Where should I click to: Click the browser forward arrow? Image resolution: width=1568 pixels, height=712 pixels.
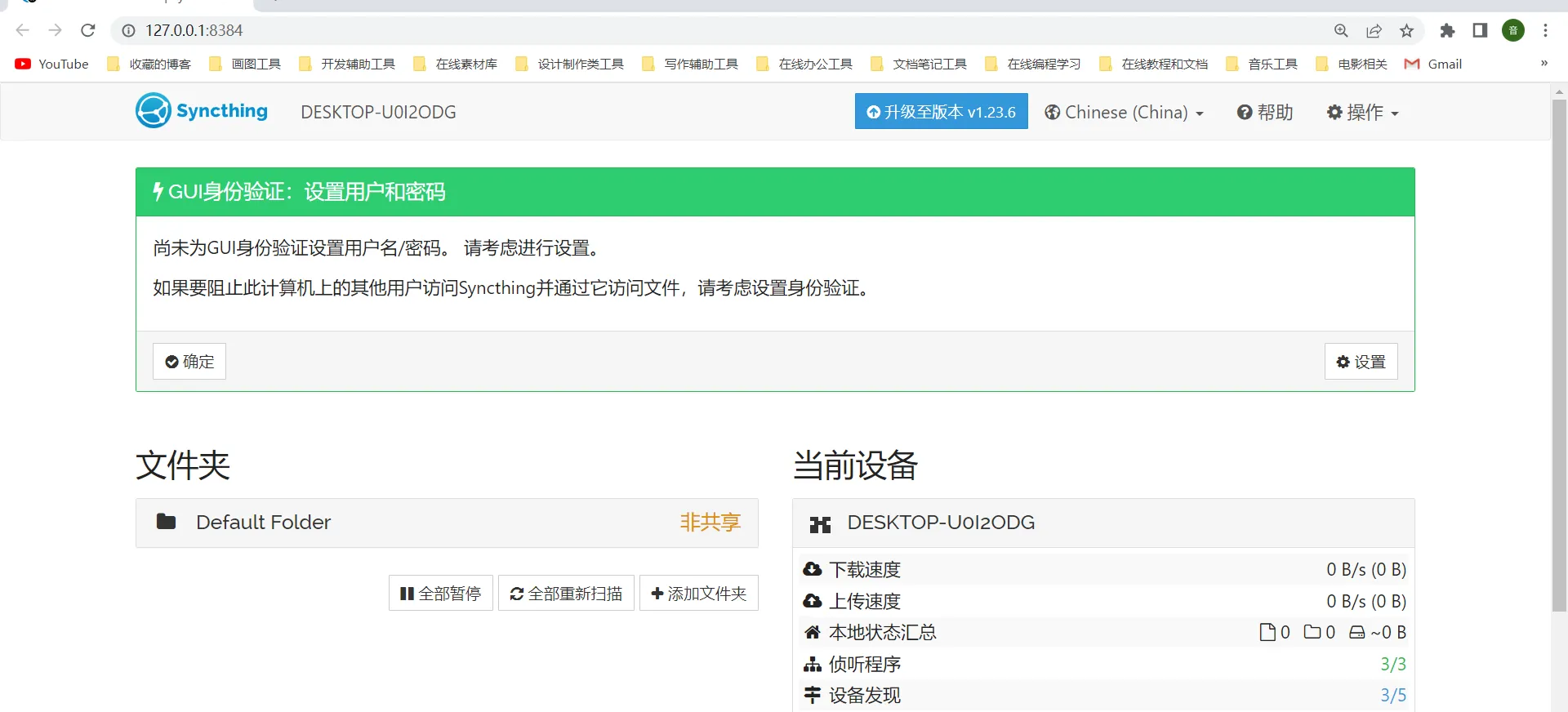(56, 30)
